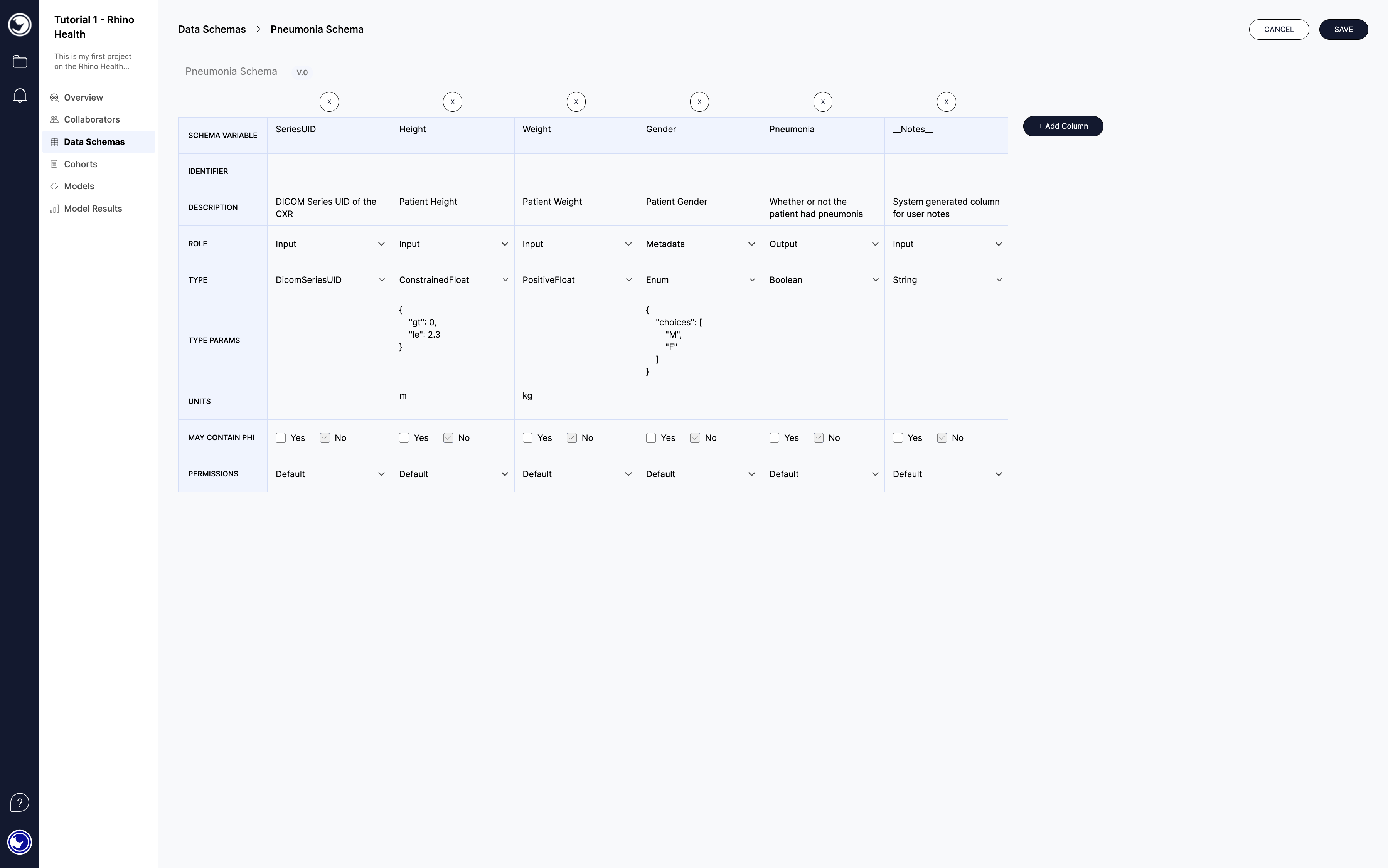The image size is (1388, 868).
Task: Open the Boolean Type dropdown
Action: pos(823,280)
